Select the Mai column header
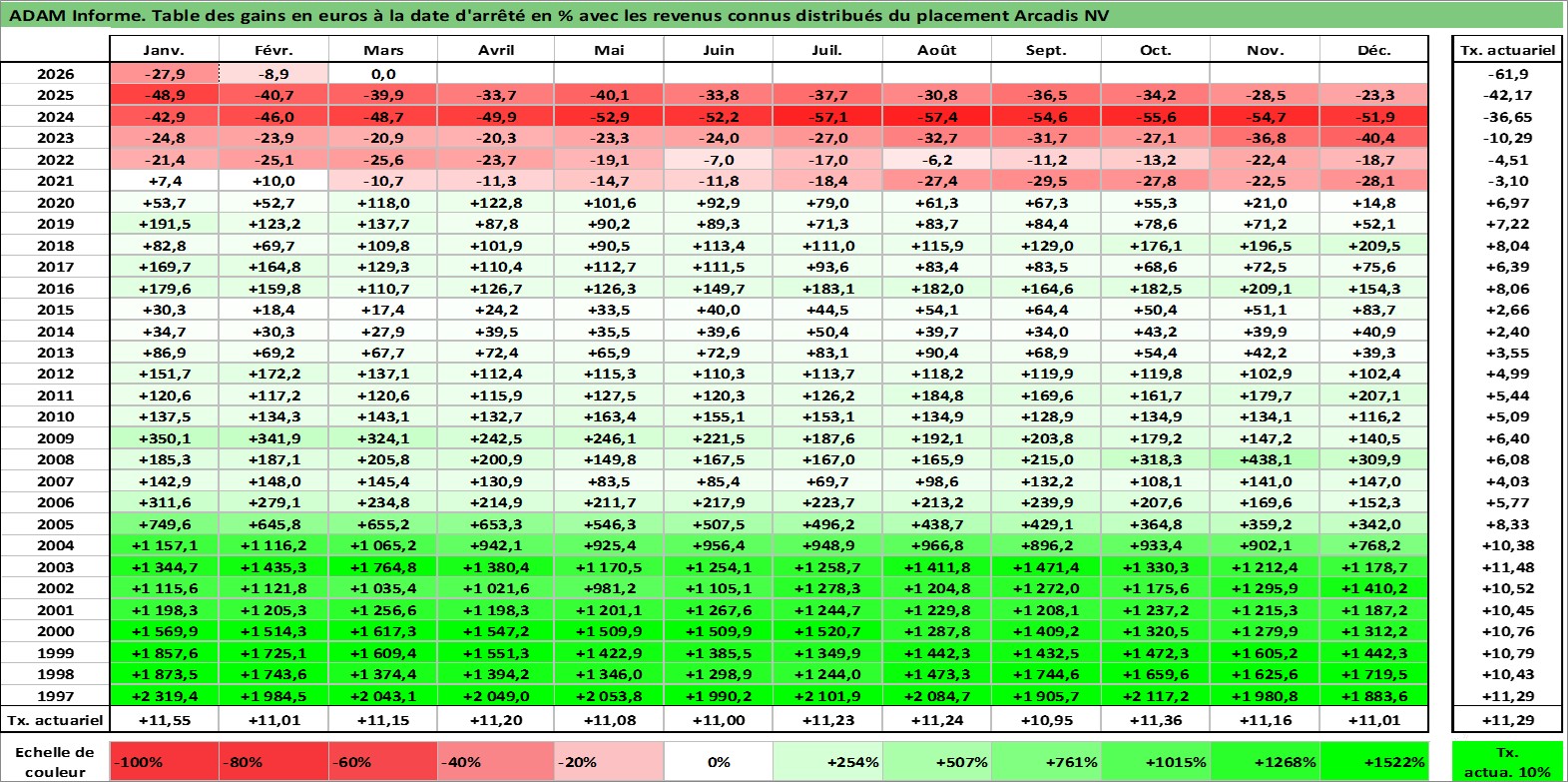The image size is (1568, 782). point(609,50)
